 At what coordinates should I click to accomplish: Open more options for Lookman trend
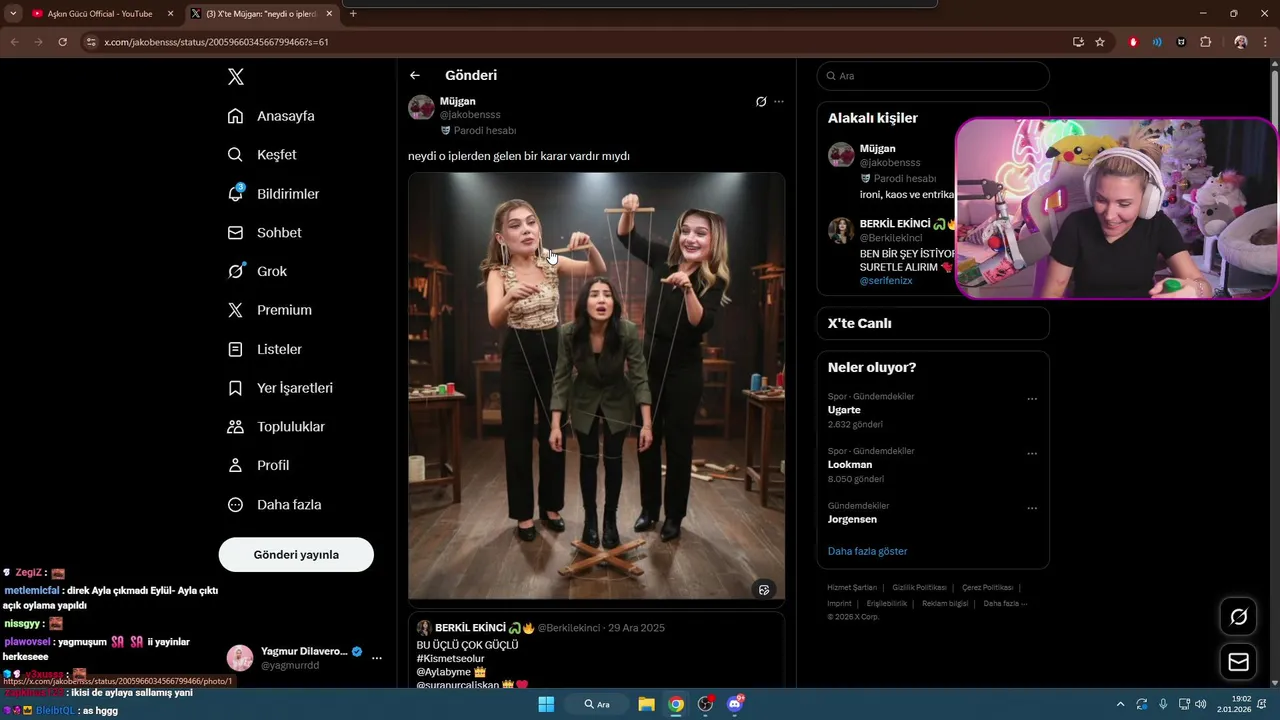point(1032,453)
